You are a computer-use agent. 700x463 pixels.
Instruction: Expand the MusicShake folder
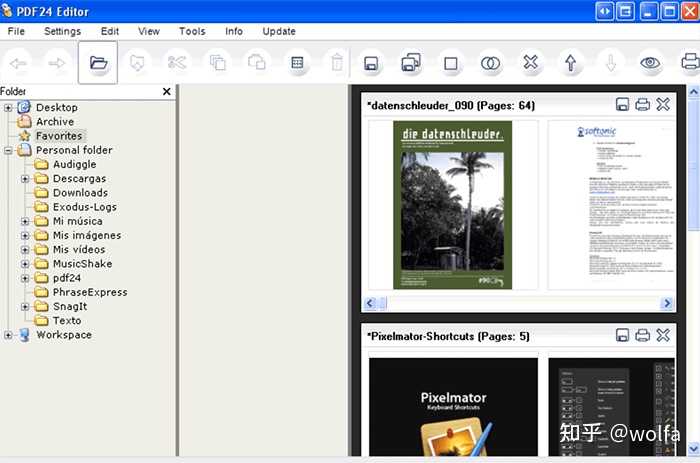point(25,264)
